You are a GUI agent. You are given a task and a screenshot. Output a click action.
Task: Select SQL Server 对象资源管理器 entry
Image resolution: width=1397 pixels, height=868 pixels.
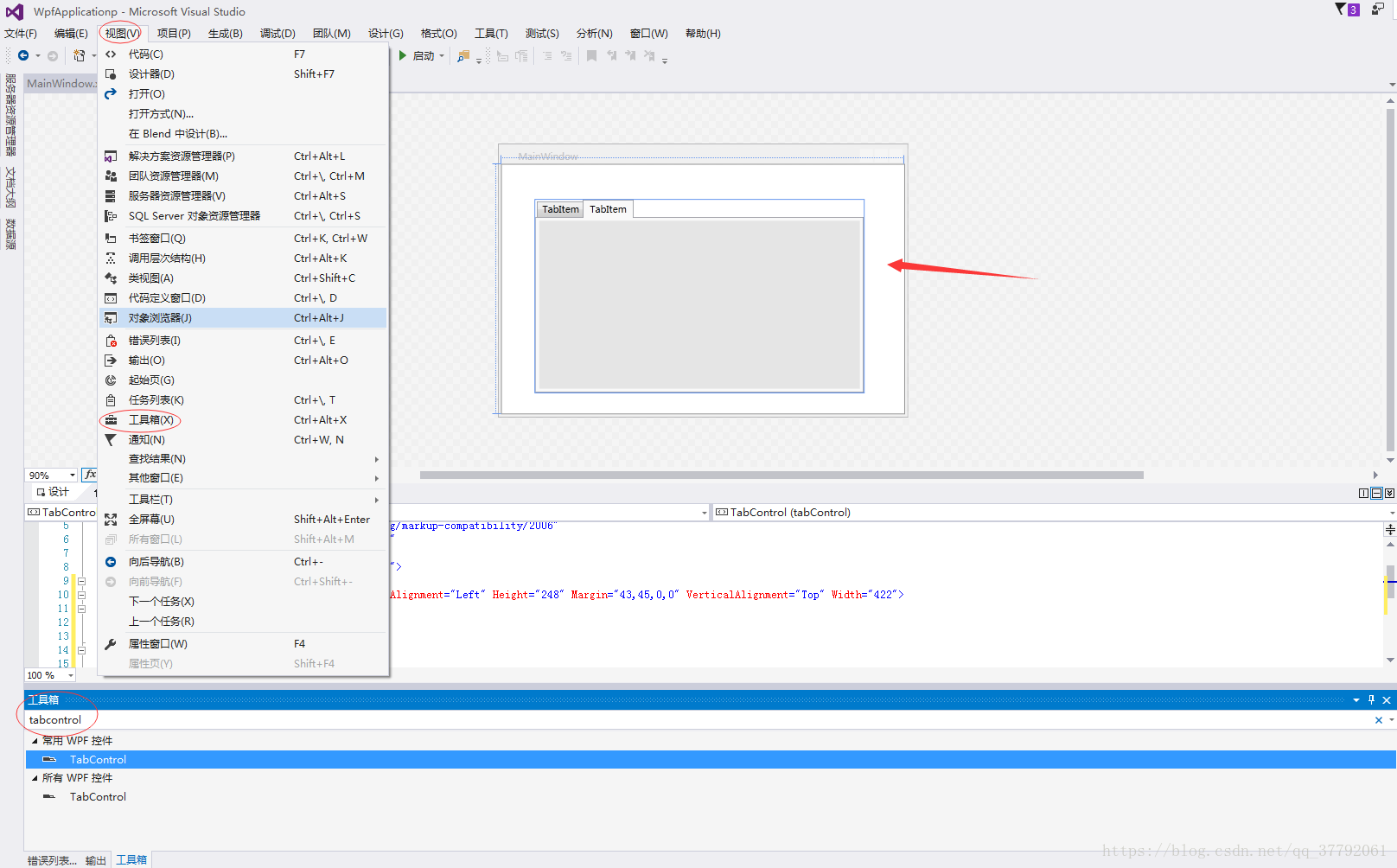click(x=244, y=215)
